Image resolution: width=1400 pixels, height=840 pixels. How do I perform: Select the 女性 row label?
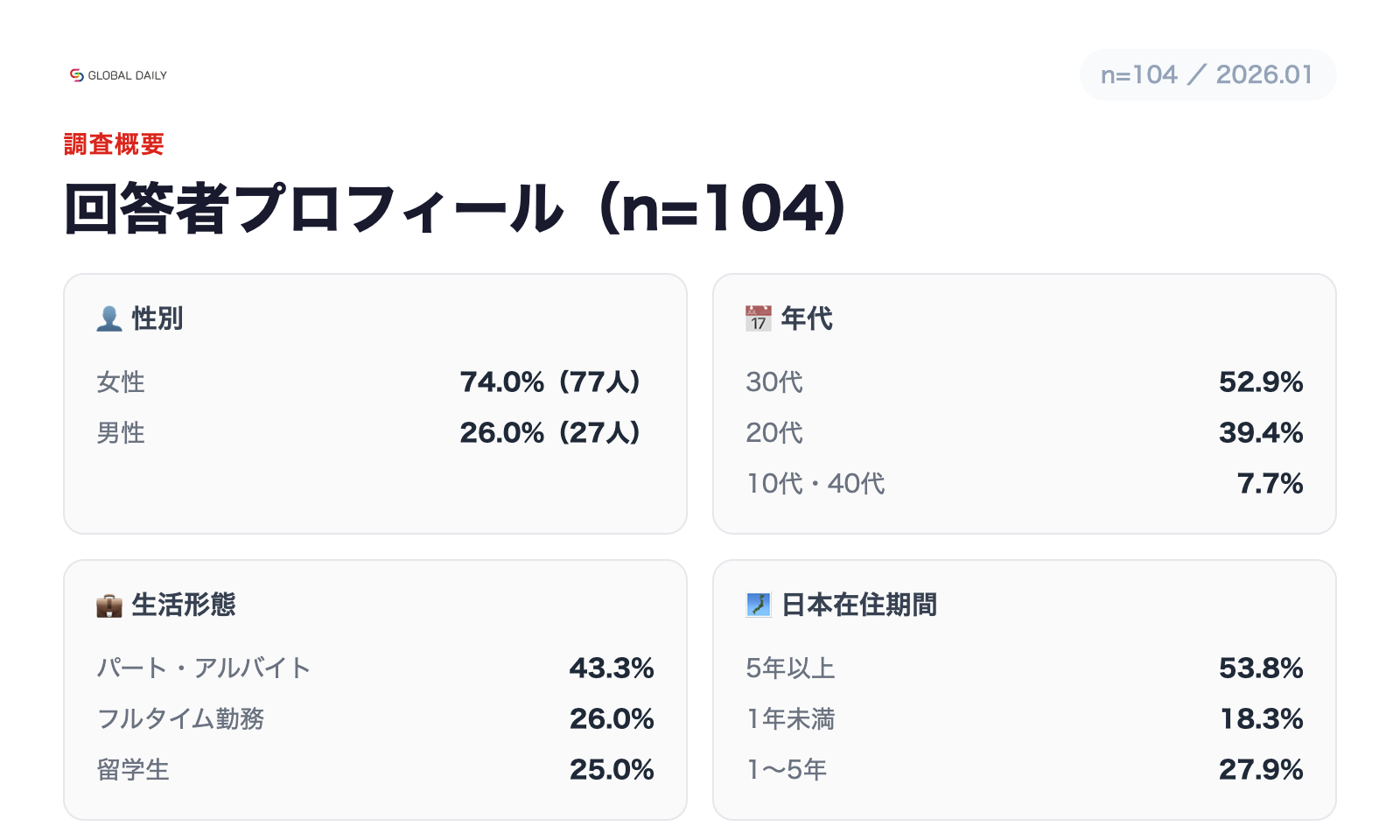click(x=121, y=382)
